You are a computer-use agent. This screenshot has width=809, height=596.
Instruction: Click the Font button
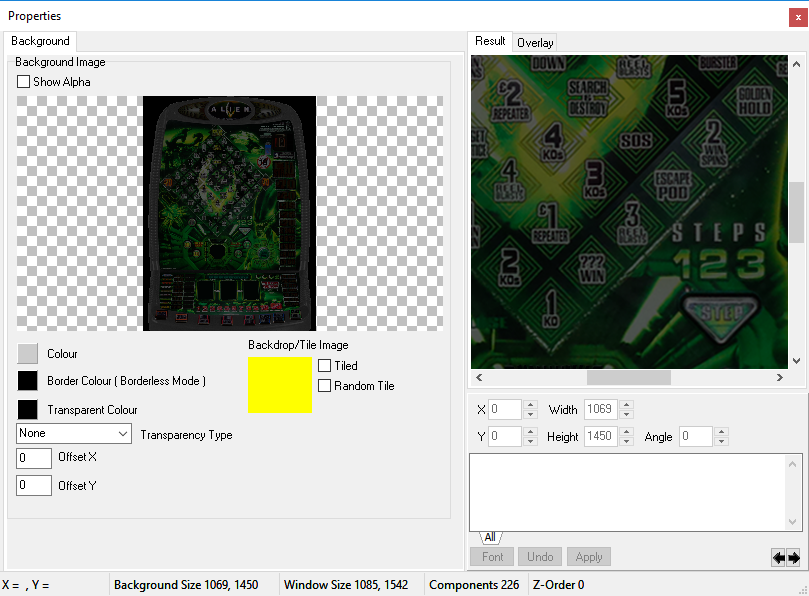click(x=492, y=557)
